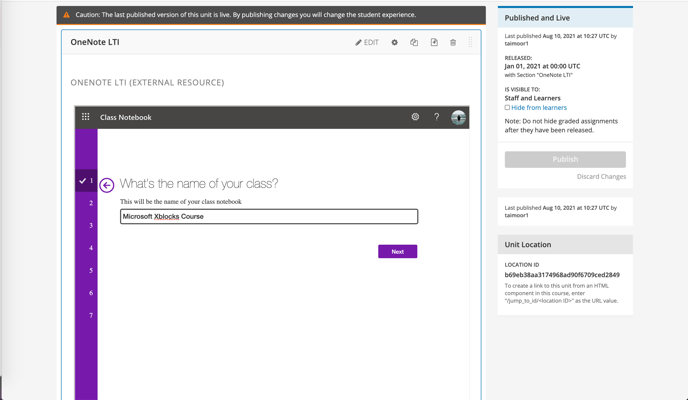Click the Publish button
Image resolution: width=688 pixels, height=400 pixels.
point(565,159)
